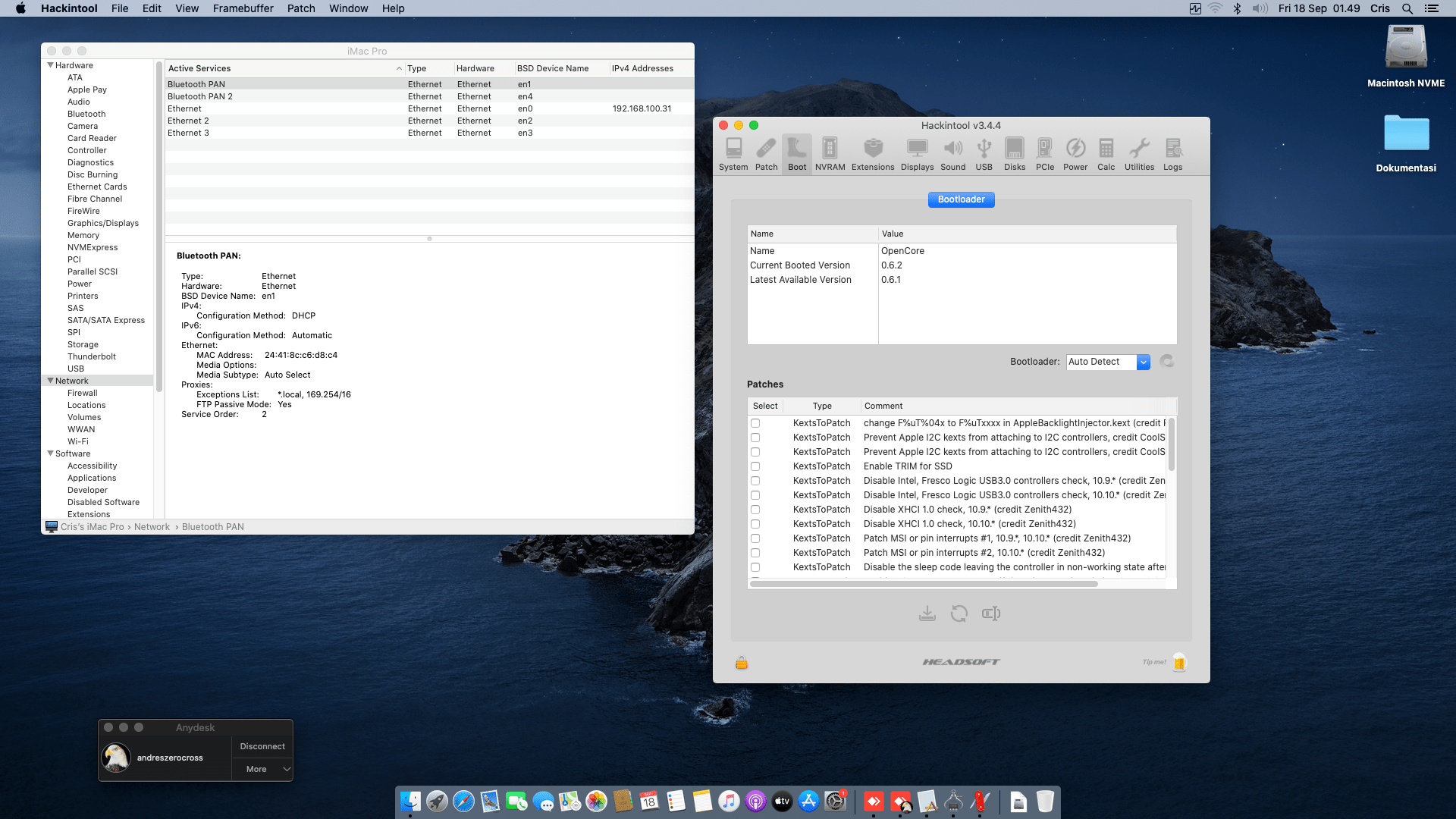Disconnect the Anydesk session

[262, 746]
